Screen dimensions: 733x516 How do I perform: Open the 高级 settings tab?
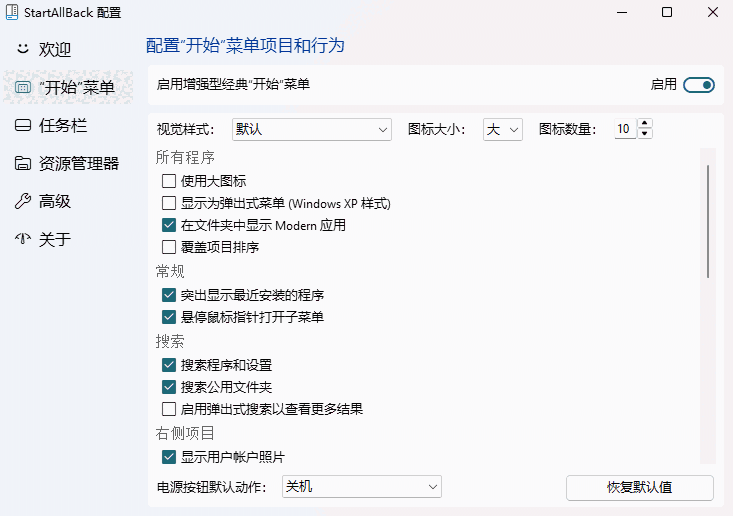(55, 201)
